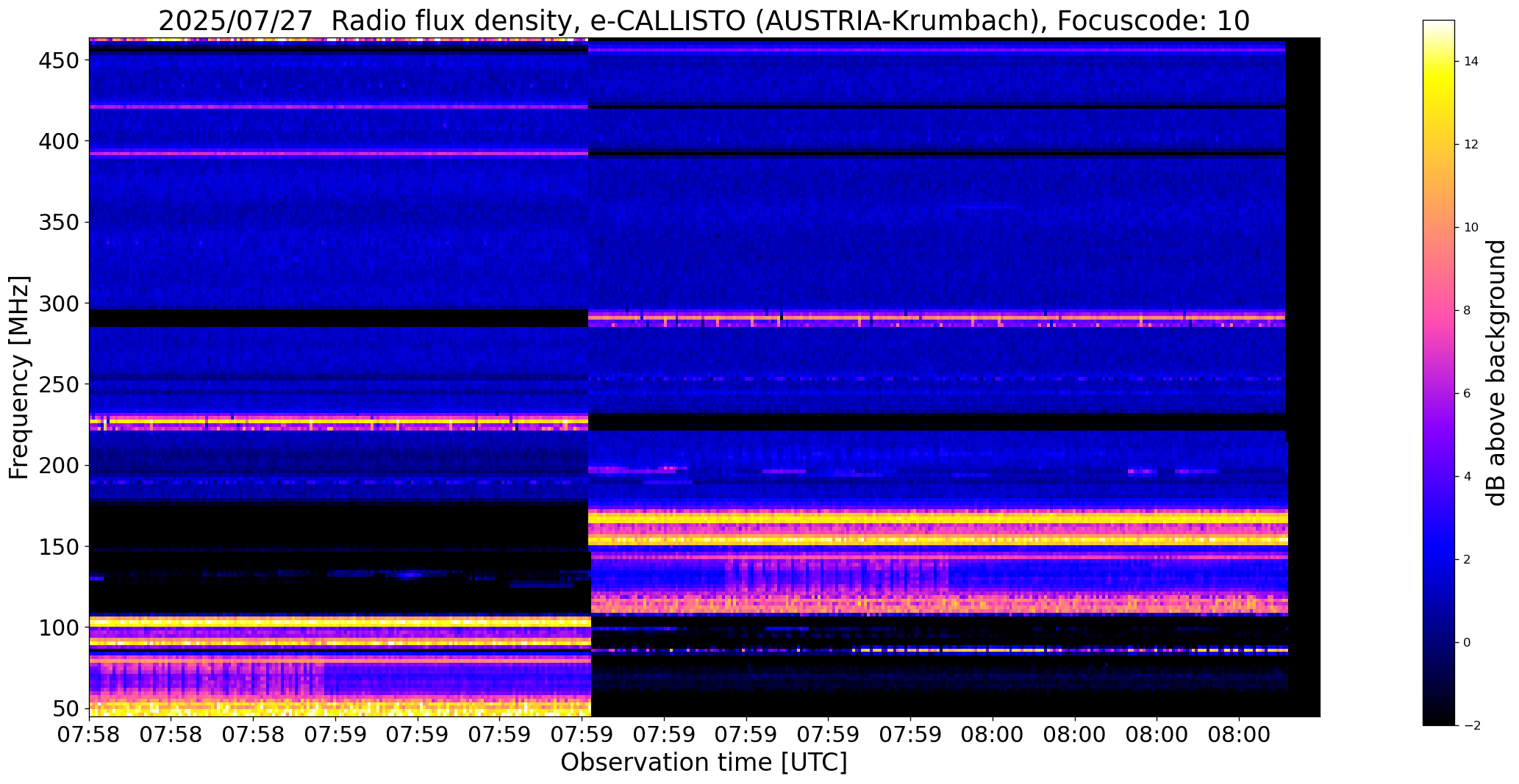Click the first 08:00 time tick label
The image size is (1519, 784).
(x=993, y=736)
